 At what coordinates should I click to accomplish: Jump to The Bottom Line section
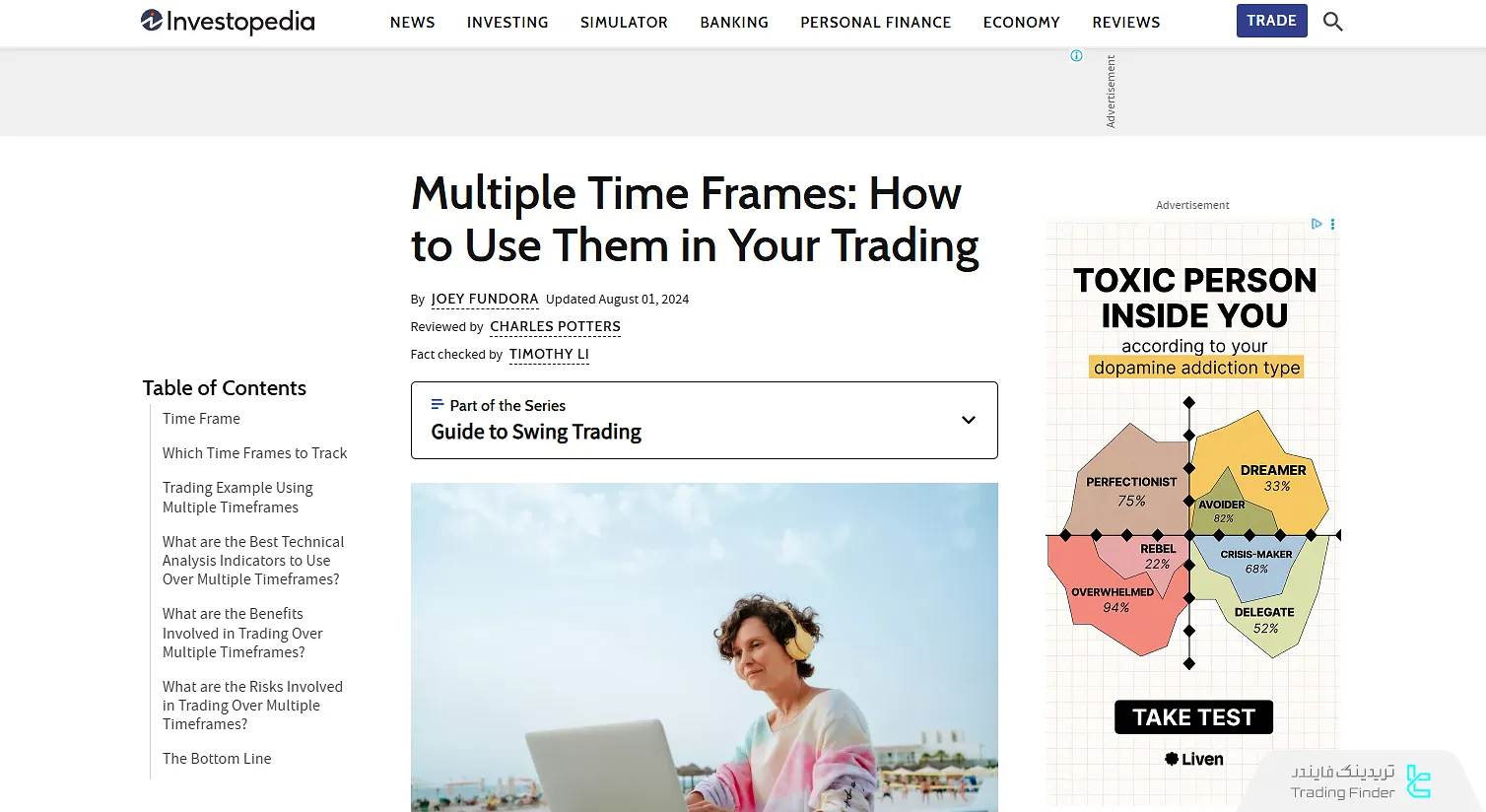point(217,759)
